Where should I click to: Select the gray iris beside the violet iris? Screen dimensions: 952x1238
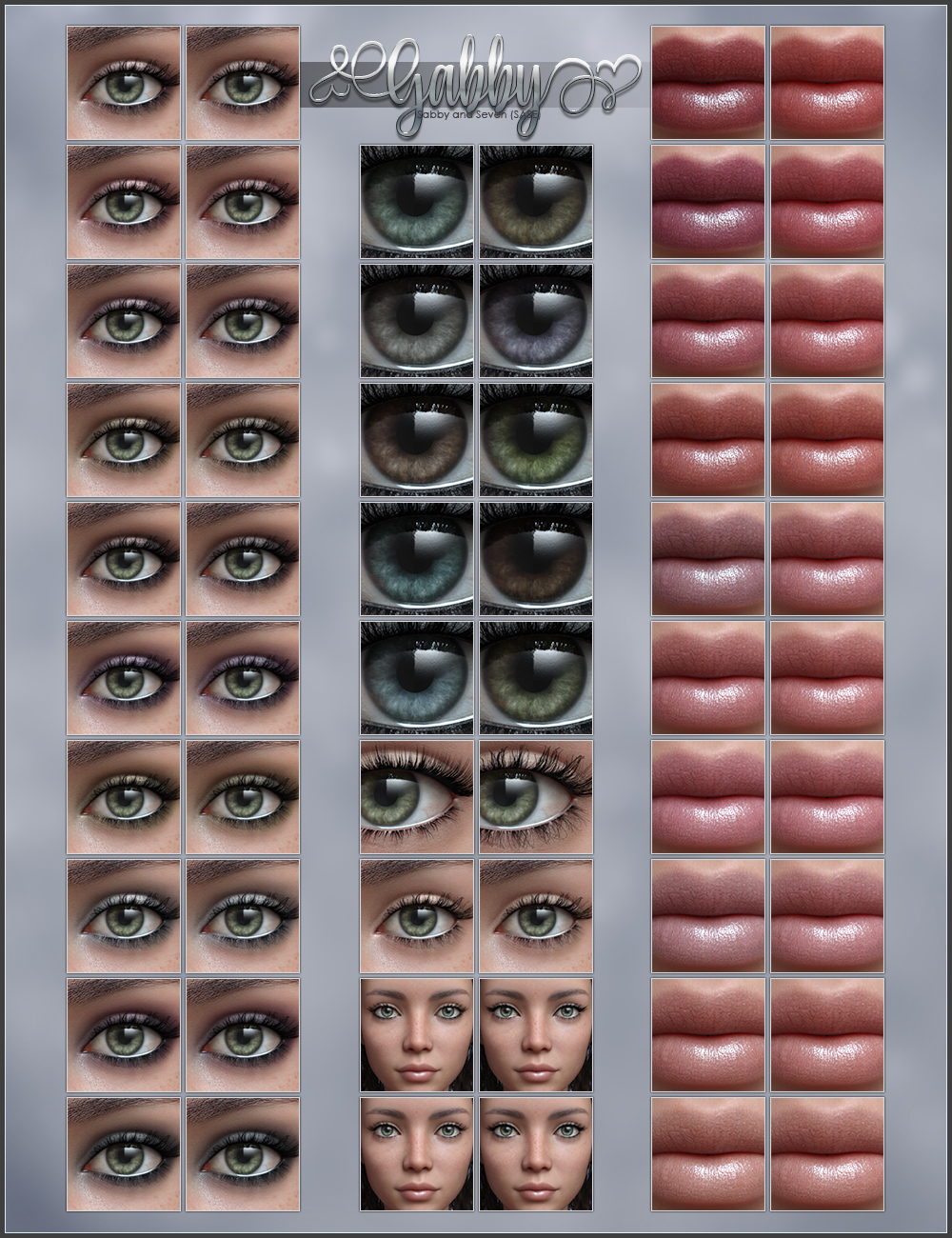click(417, 319)
